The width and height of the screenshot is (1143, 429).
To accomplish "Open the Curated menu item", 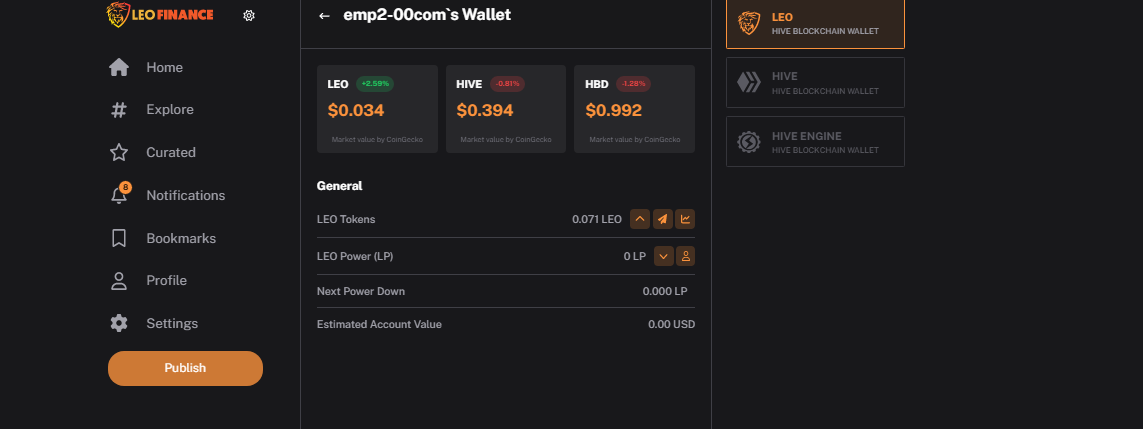I will click(x=171, y=152).
